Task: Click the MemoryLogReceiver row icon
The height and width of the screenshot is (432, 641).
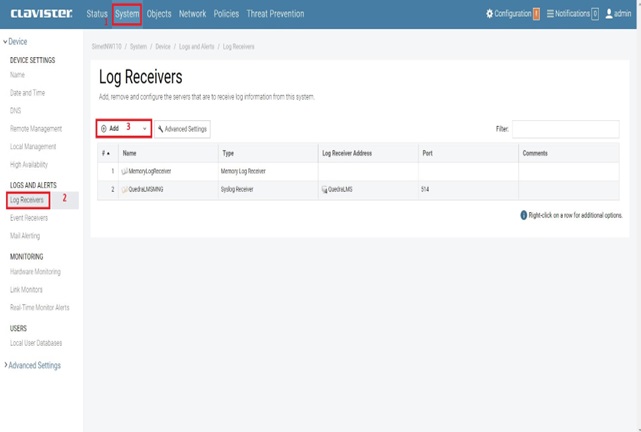Action: [125, 172]
